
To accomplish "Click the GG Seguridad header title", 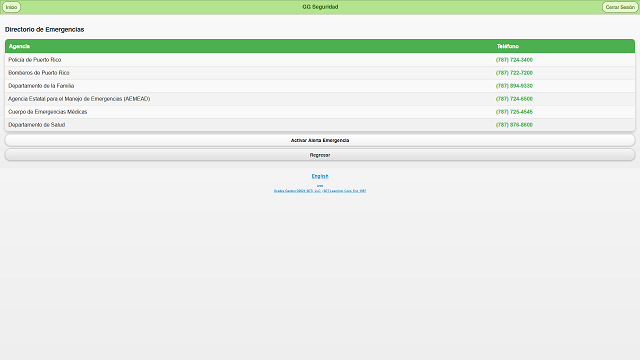I will pyautogui.click(x=320, y=7).
